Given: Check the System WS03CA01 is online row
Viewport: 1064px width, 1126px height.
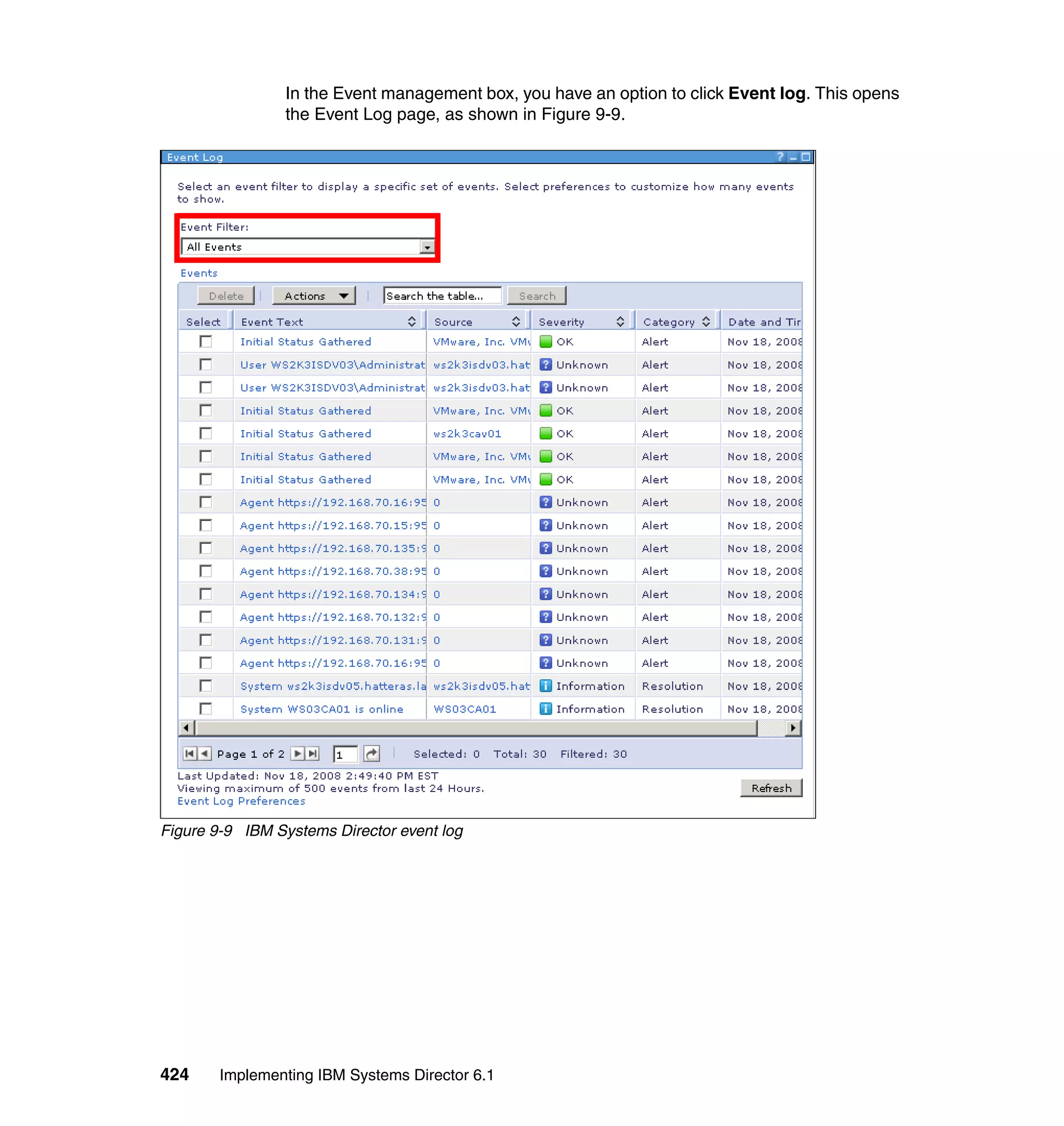Looking at the screenshot, I should click(x=206, y=709).
